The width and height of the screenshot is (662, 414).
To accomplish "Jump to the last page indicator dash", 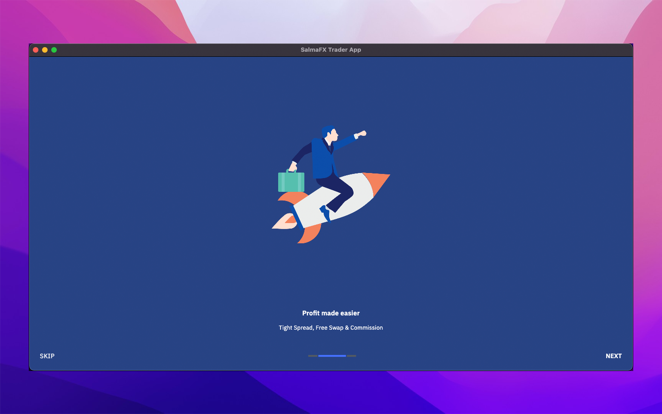I will coord(351,356).
